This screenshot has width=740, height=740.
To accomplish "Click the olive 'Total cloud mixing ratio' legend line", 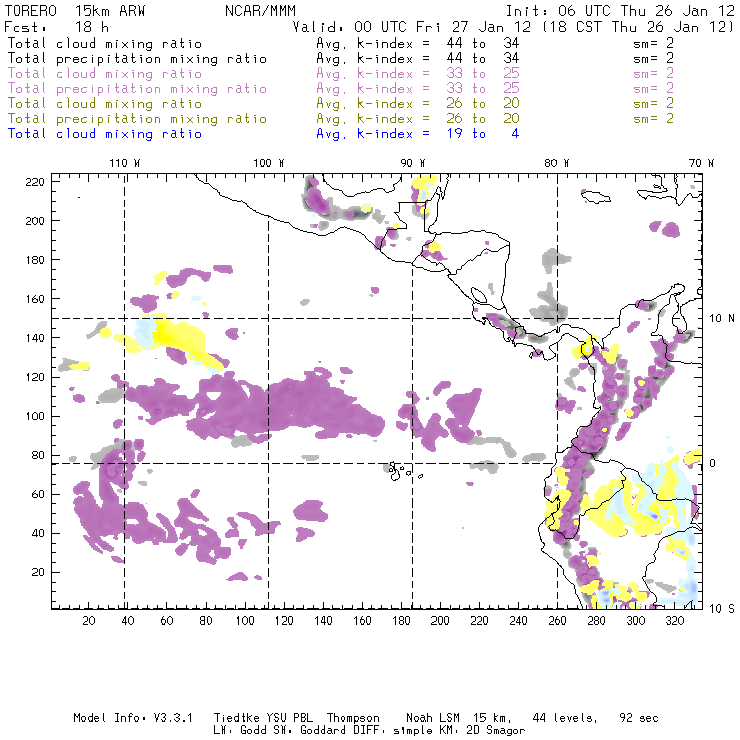I will (105, 103).
